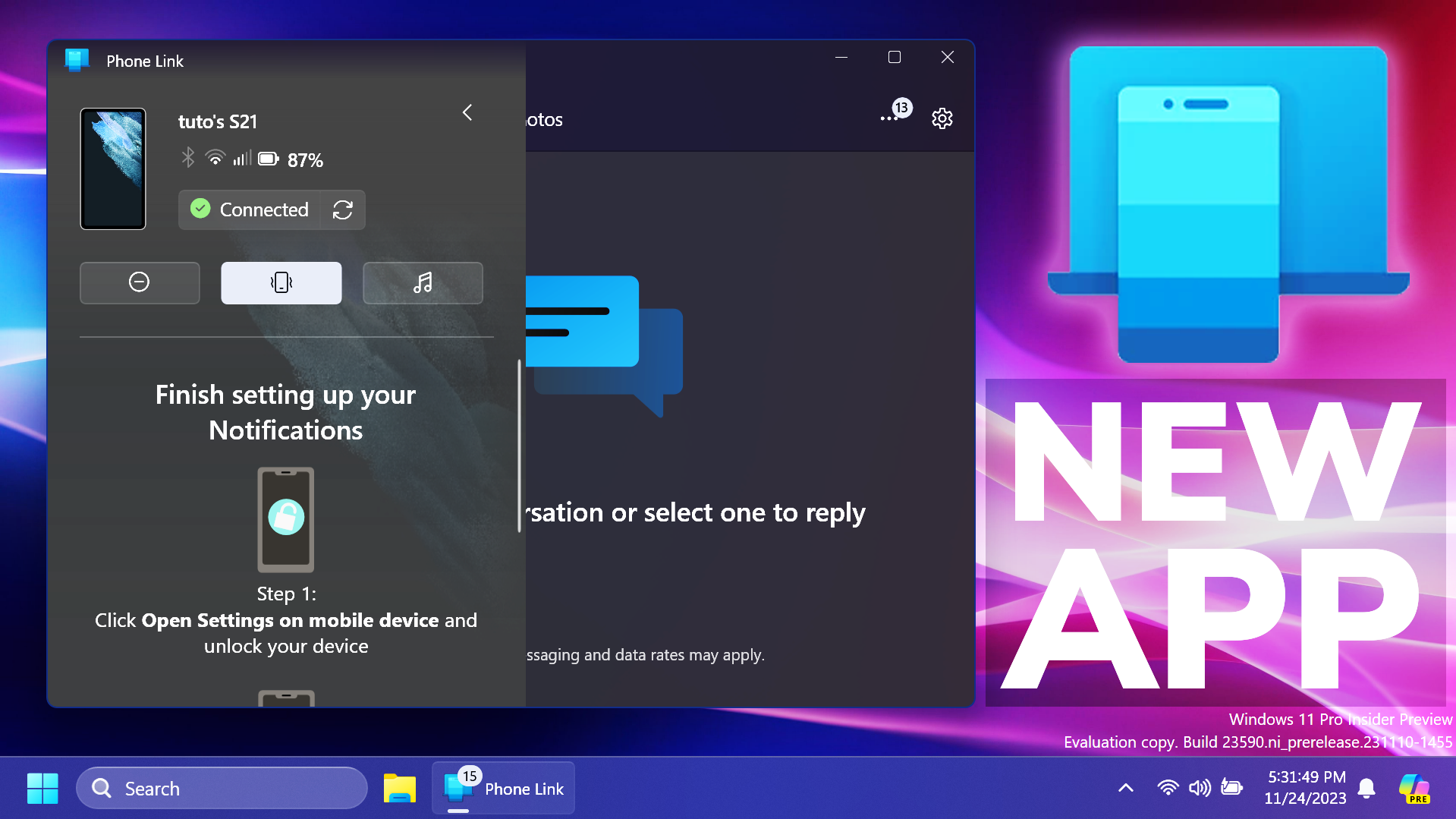1456x819 pixels.
Task: Open Phone Link settings gear
Action: click(942, 118)
